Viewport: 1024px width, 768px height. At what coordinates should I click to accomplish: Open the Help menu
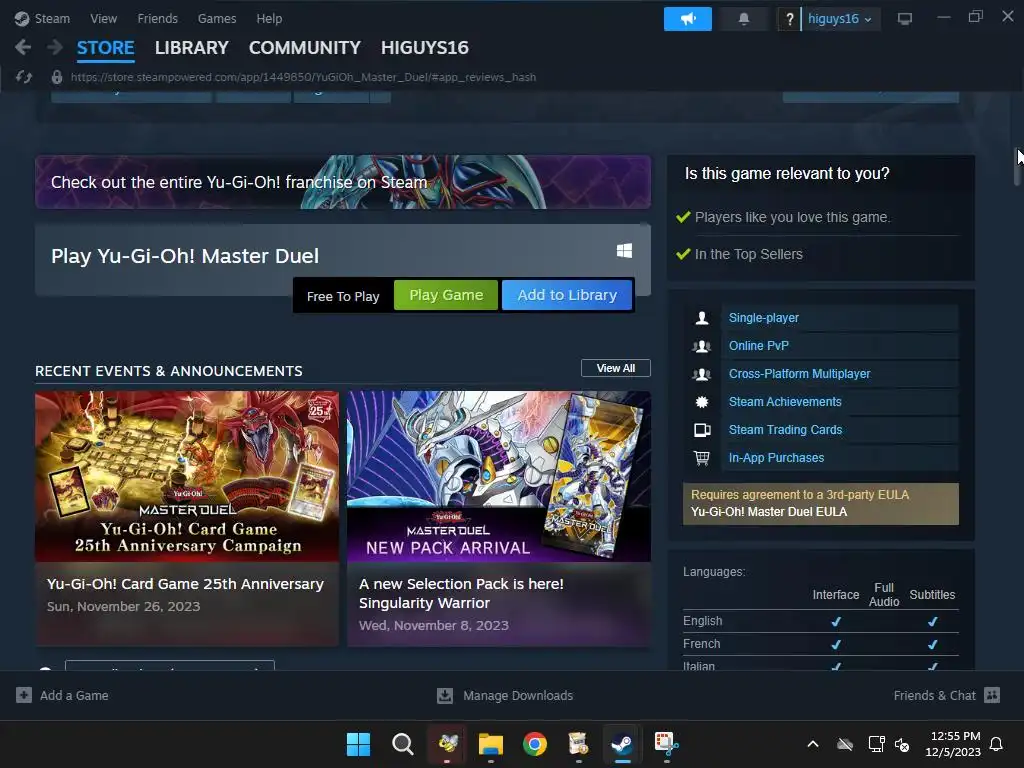pyautogui.click(x=269, y=19)
